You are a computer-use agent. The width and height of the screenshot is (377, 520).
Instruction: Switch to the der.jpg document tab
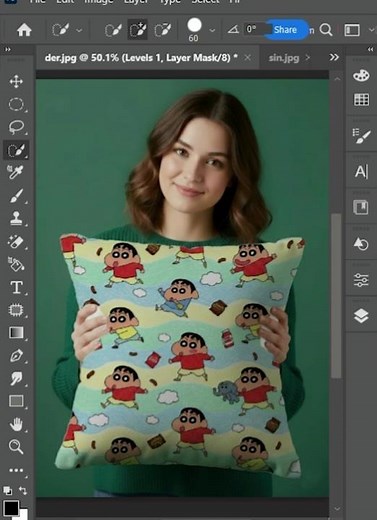tap(141, 58)
